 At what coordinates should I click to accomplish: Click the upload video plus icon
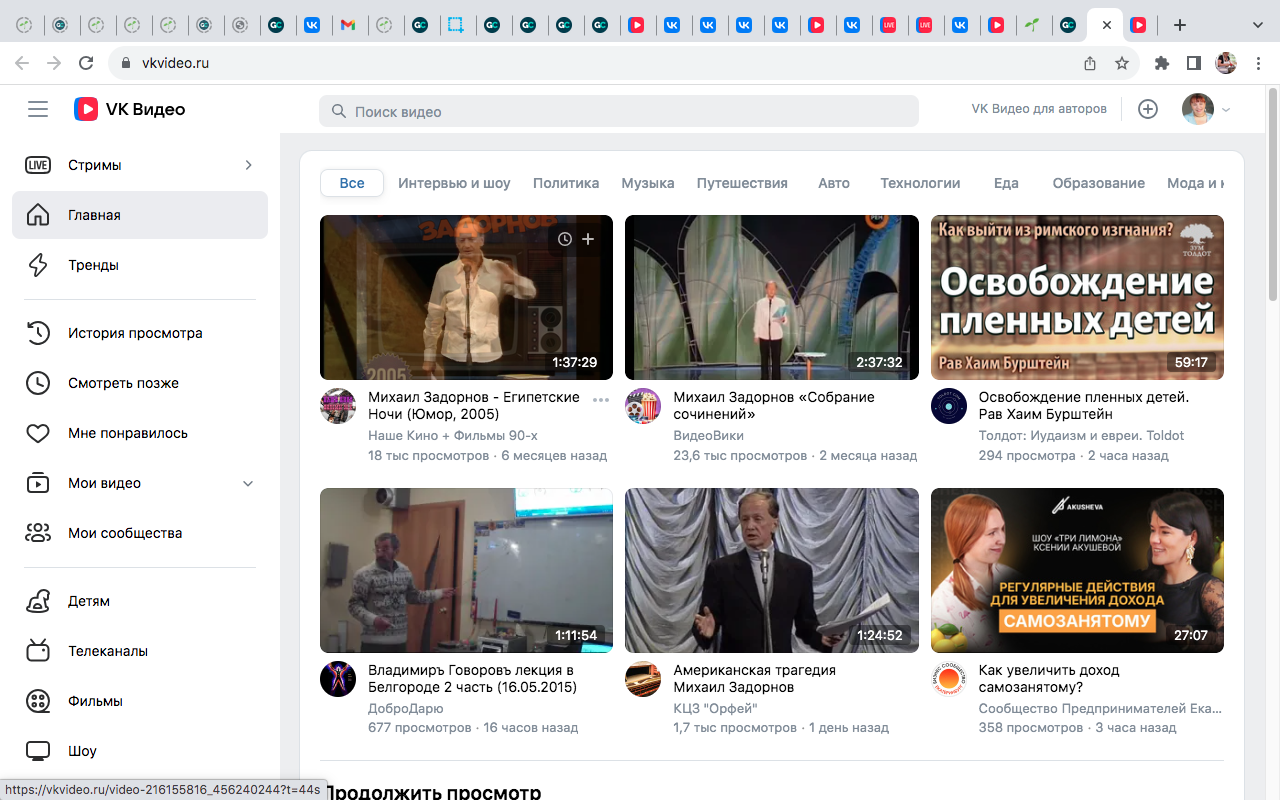(1148, 109)
